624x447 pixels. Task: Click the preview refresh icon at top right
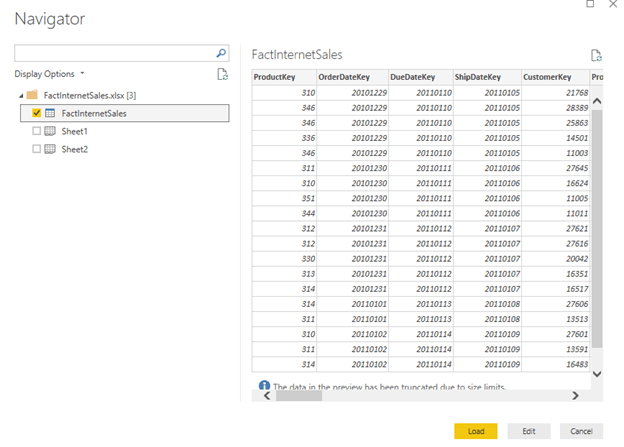[x=596, y=55]
